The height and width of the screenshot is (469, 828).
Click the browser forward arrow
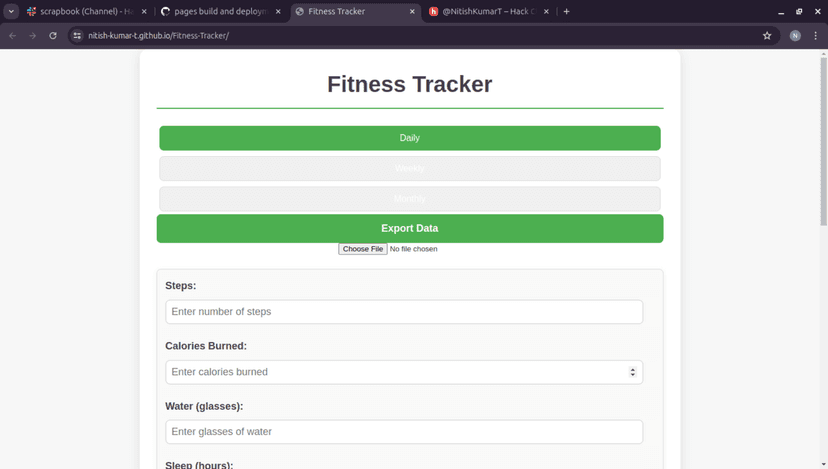click(33, 35)
